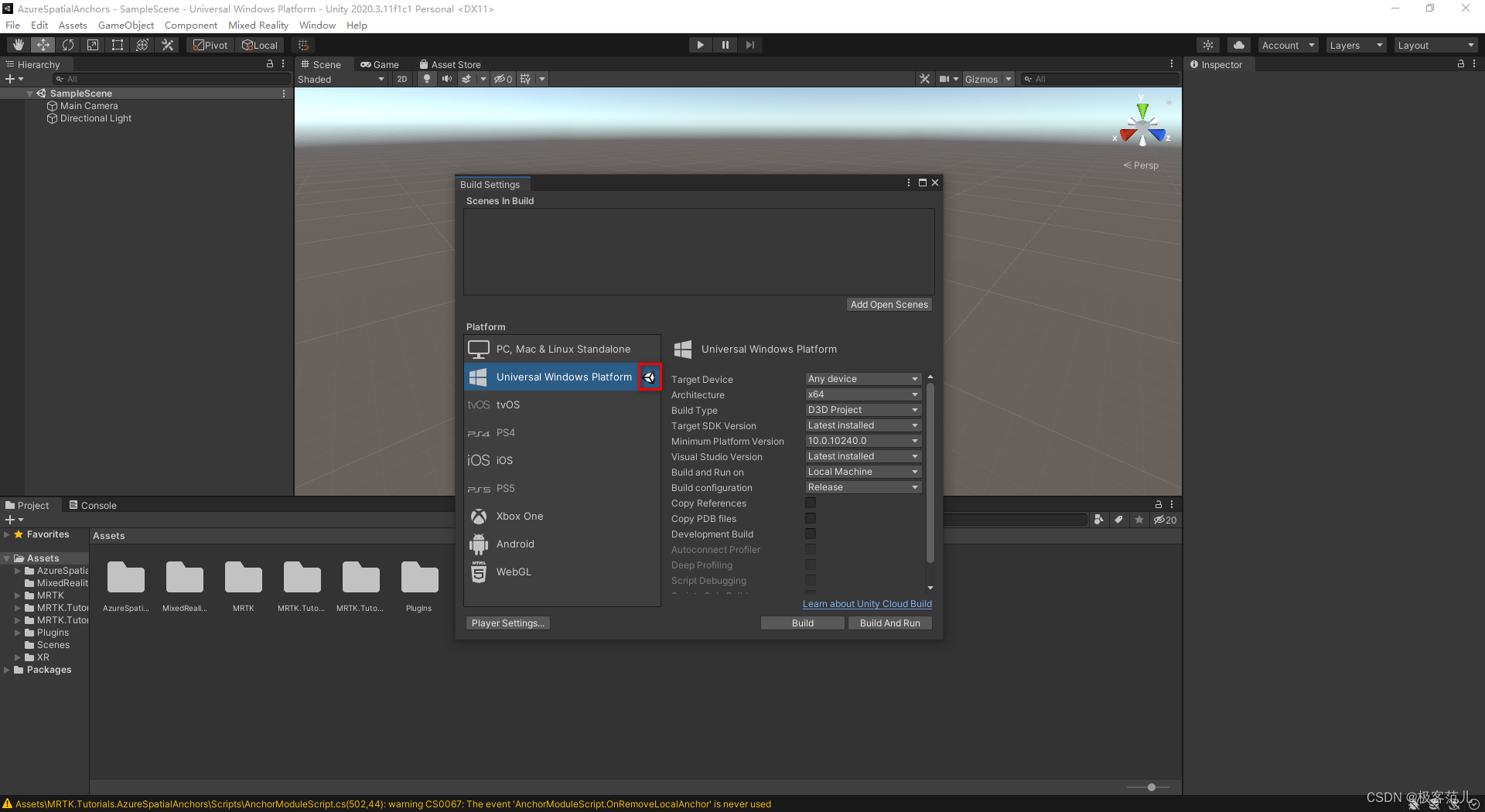Toggle grid snapping icon
This screenshot has width=1485, height=812.
pyautogui.click(x=303, y=45)
